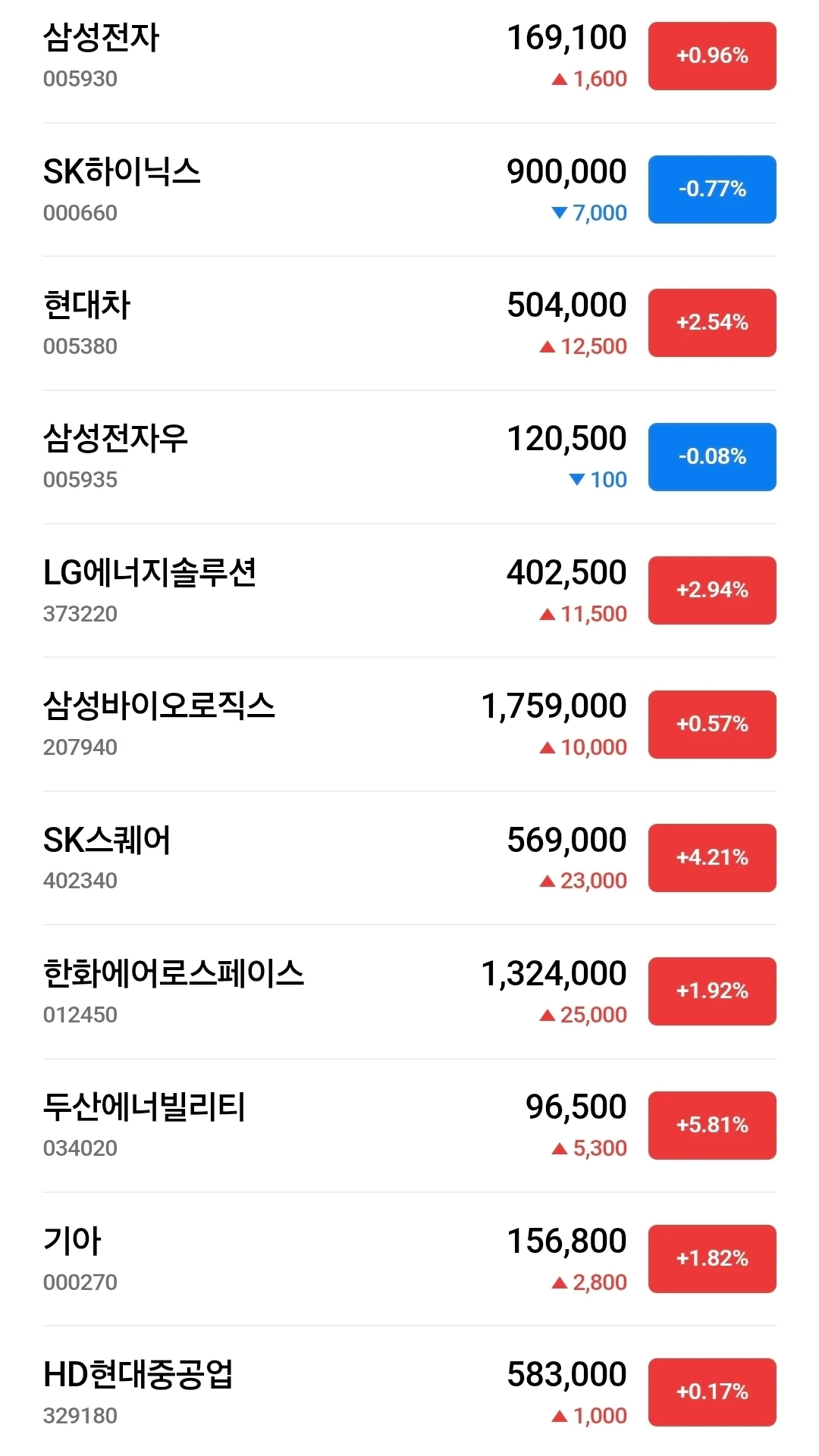
Task: Click the red up-arrow beside 23,000
Action: click(x=548, y=881)
